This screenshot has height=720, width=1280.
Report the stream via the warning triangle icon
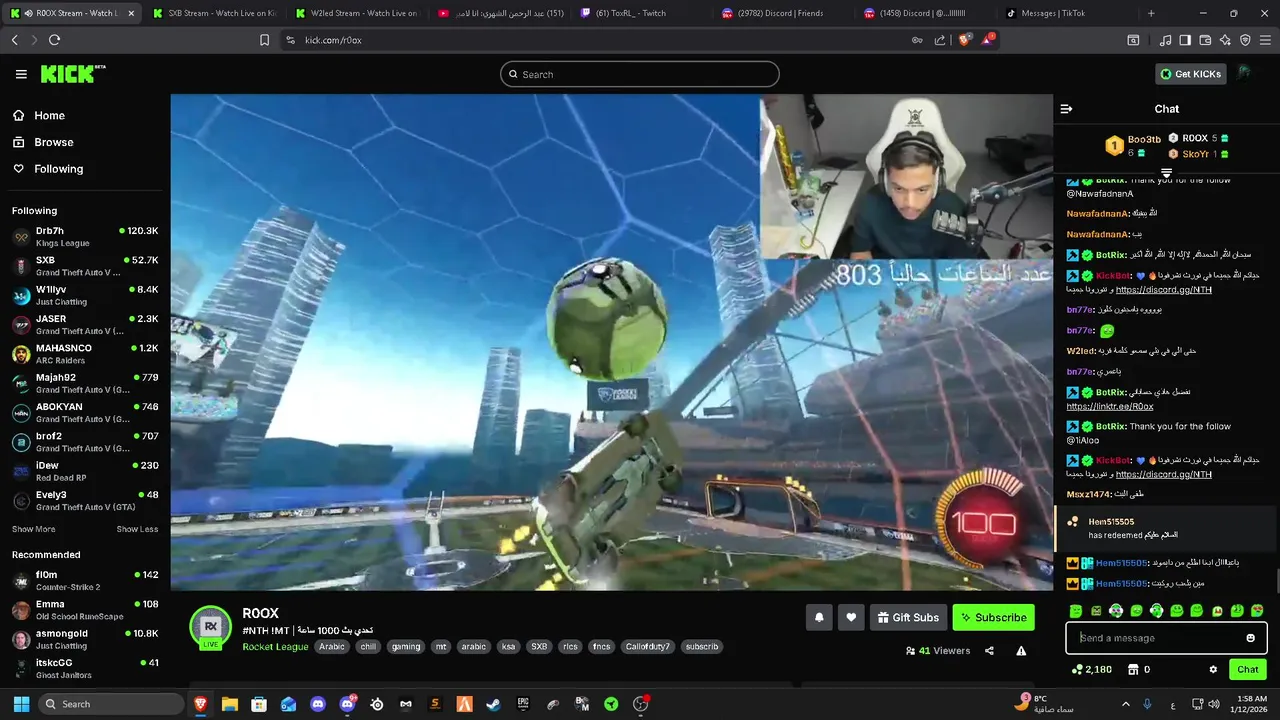[x=1021, y=651]
